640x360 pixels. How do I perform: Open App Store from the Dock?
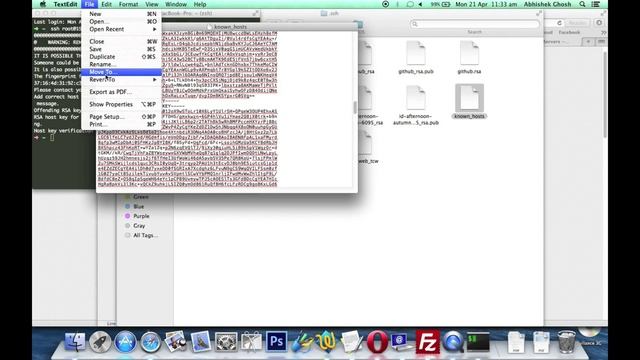coord(125,342)
